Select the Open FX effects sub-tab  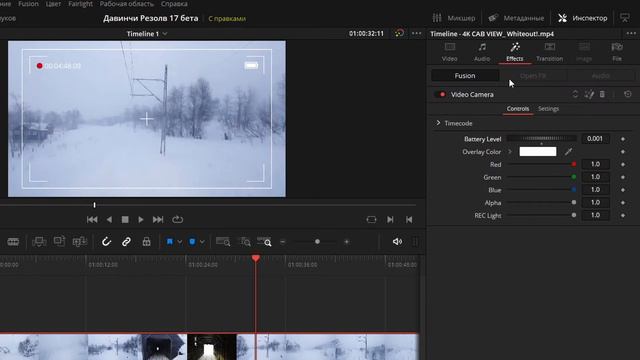coord(533,76)
